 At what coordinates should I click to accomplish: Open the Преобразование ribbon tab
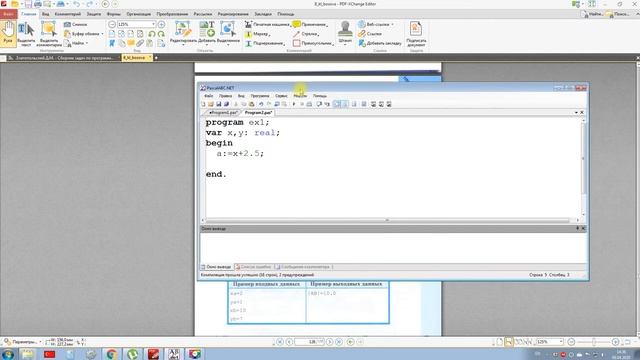pos(172,14)
